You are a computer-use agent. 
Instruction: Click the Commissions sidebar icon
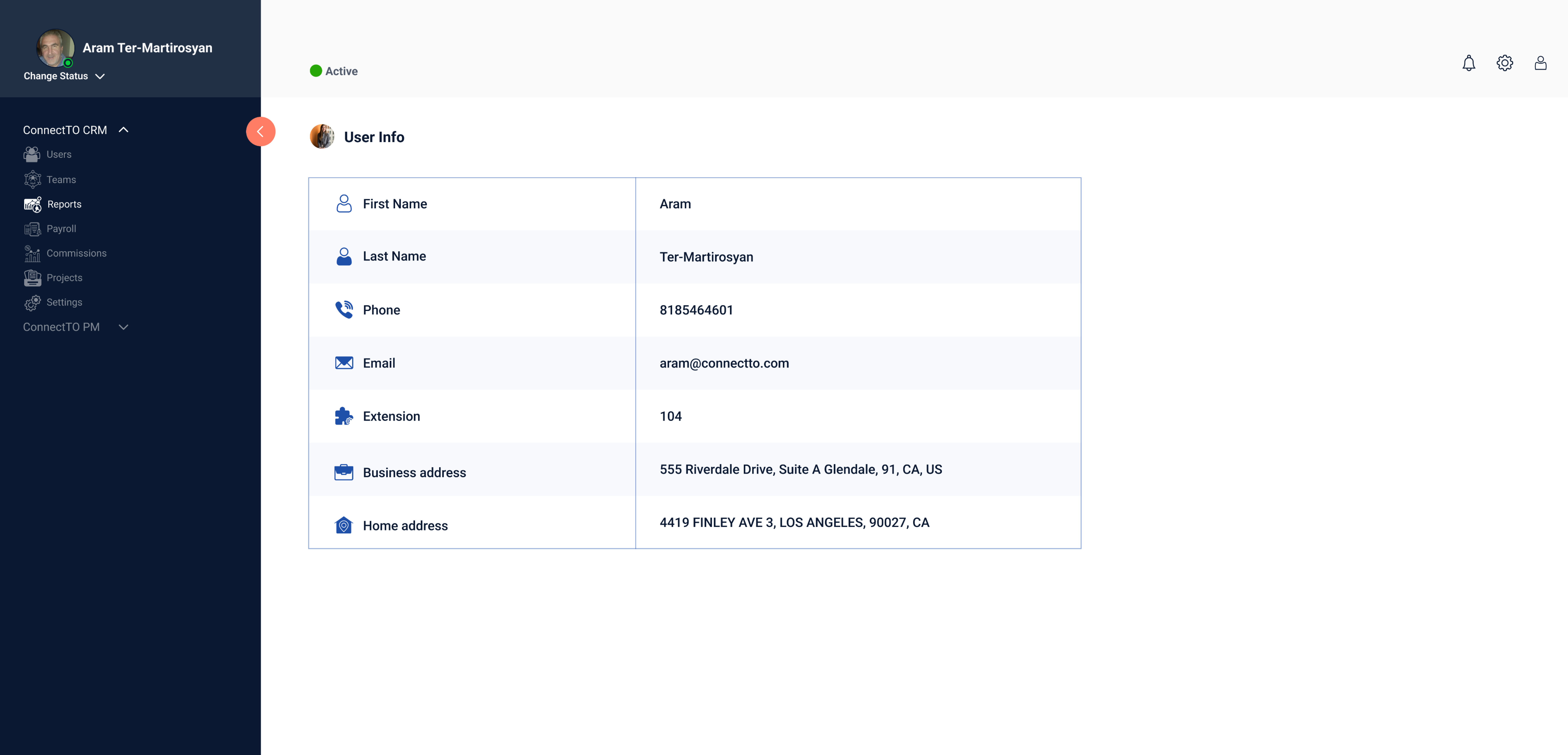point(32,254)
